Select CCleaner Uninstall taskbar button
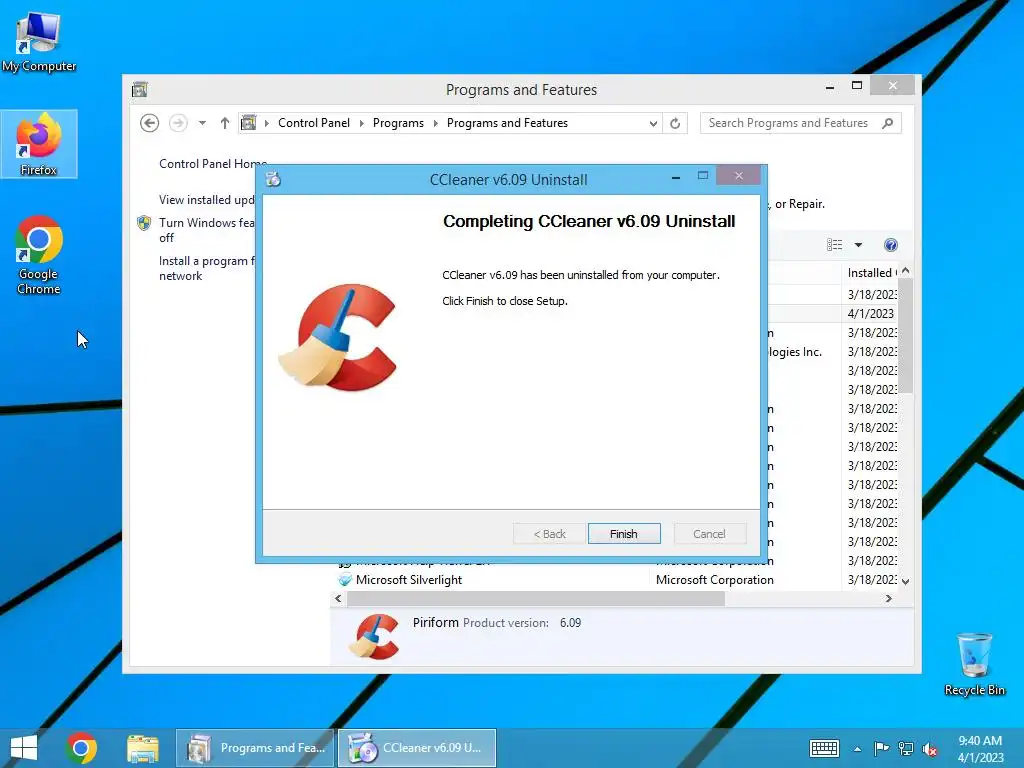1024x768 pixels. coord(417,748)
